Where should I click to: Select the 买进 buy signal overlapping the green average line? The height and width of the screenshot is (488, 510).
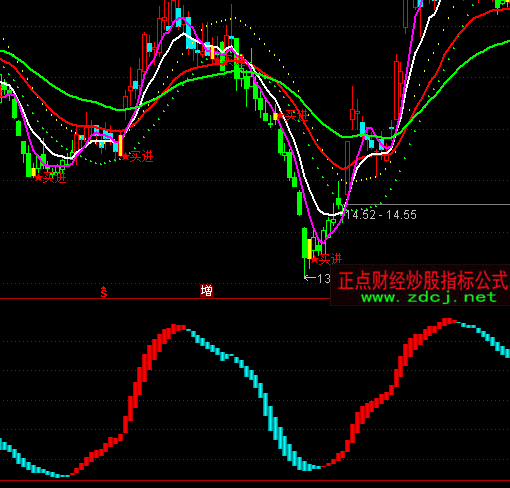[293, 116]
